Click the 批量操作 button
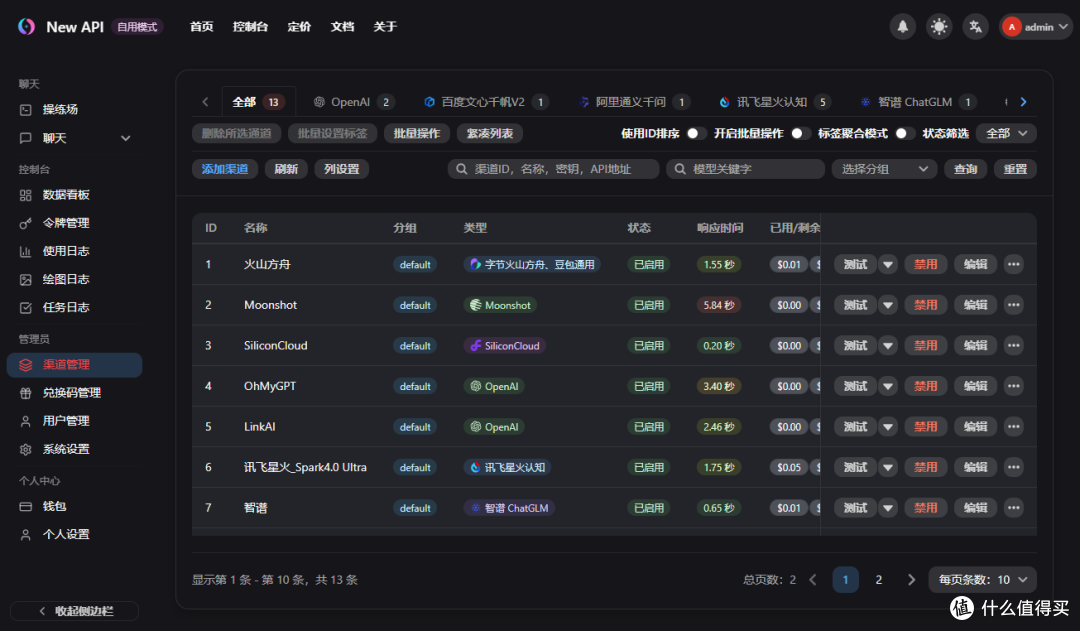The height and width of the screenshot is (631, 1080). coord(417,134)
